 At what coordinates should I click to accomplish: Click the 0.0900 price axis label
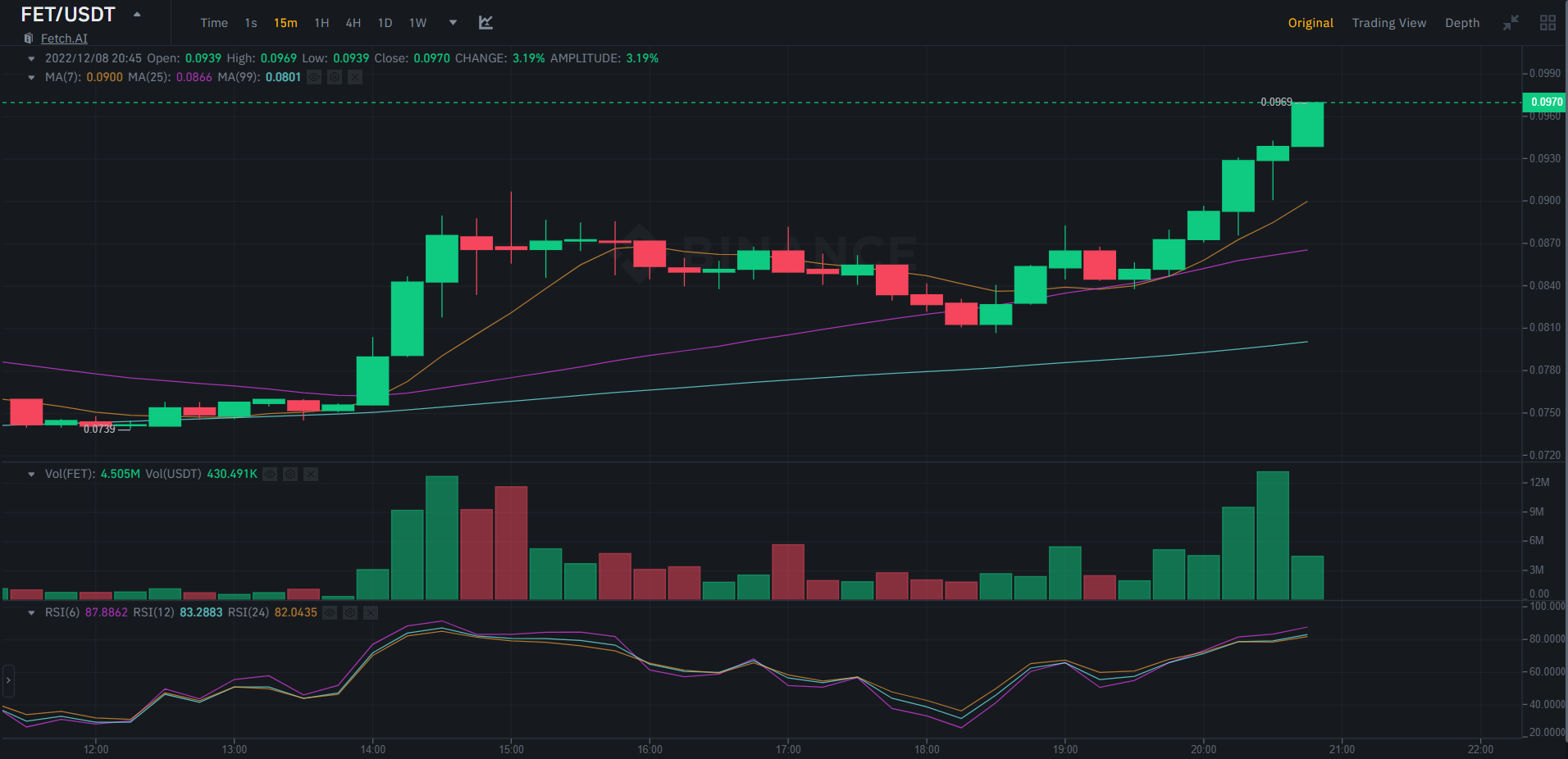pos(1545,200)
